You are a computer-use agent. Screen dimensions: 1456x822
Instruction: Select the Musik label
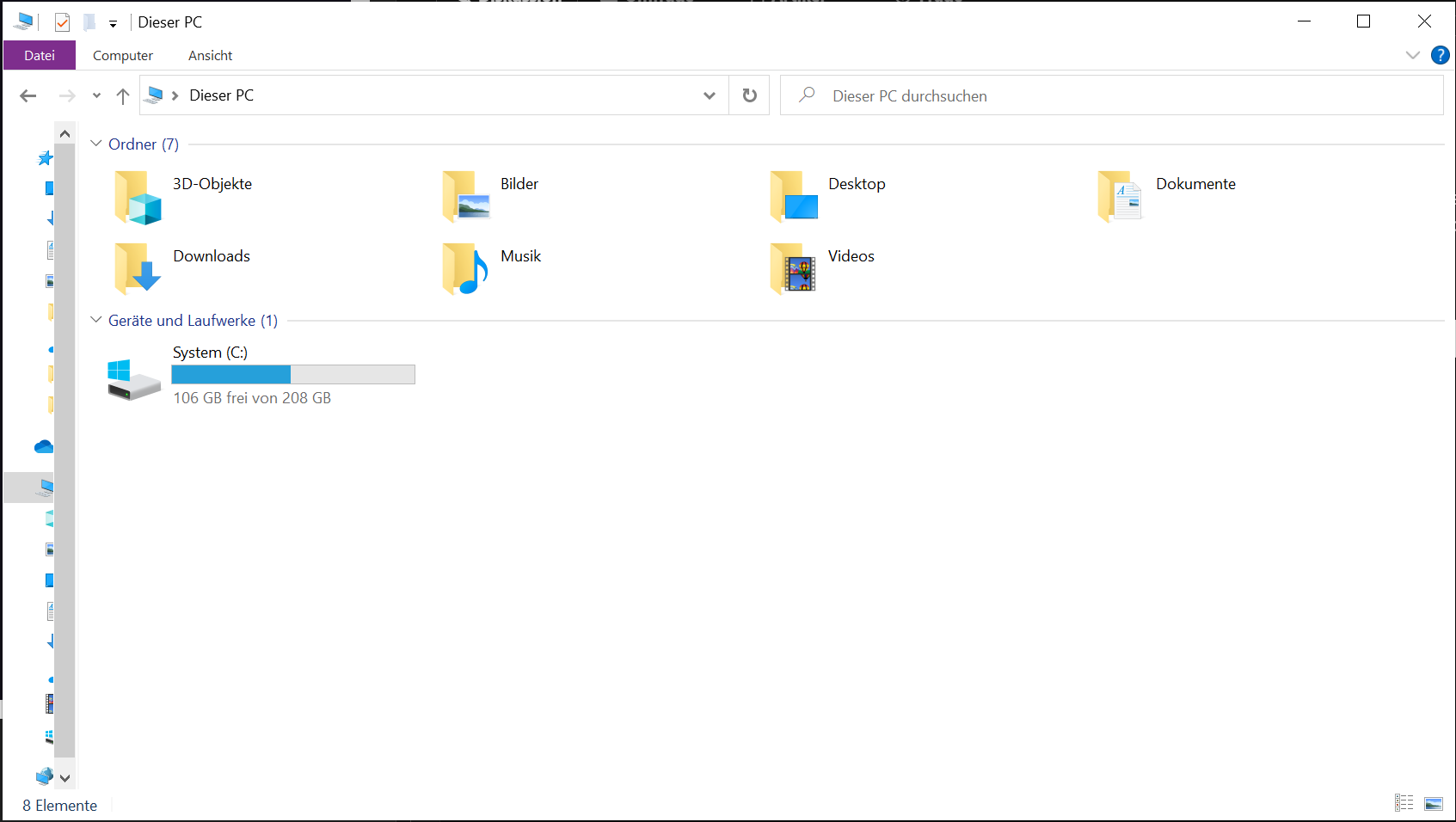[521, 256]
